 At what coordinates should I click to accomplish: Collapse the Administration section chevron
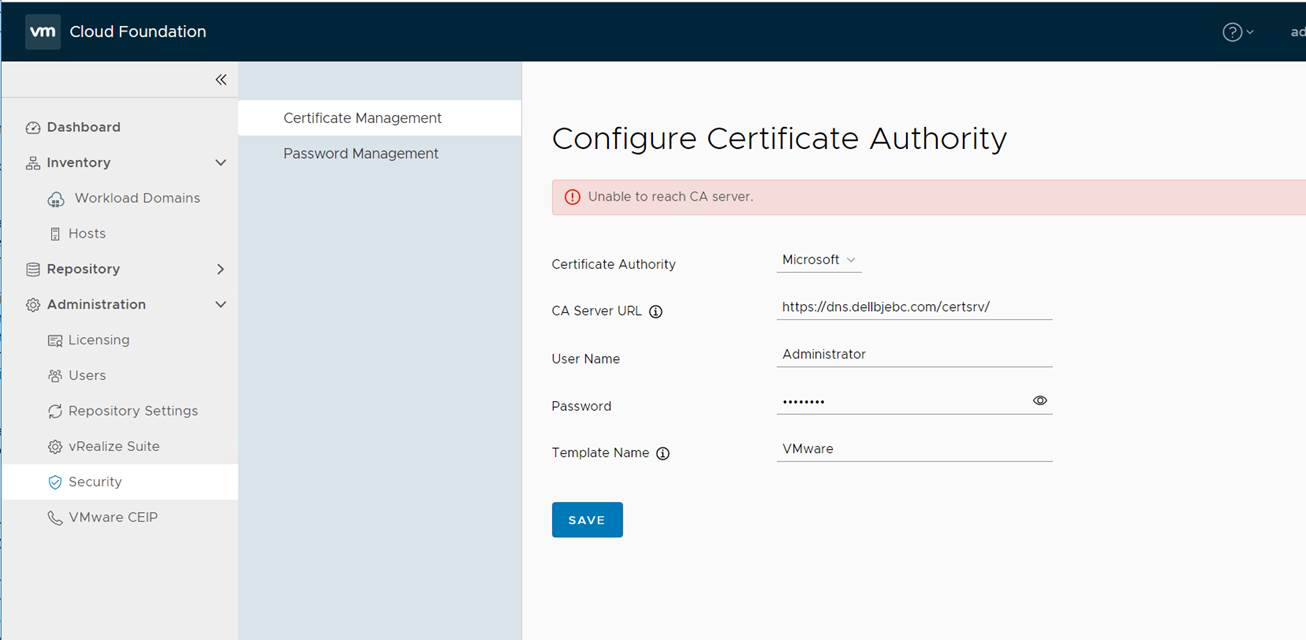pyautogui.click(x=221, y=305)
